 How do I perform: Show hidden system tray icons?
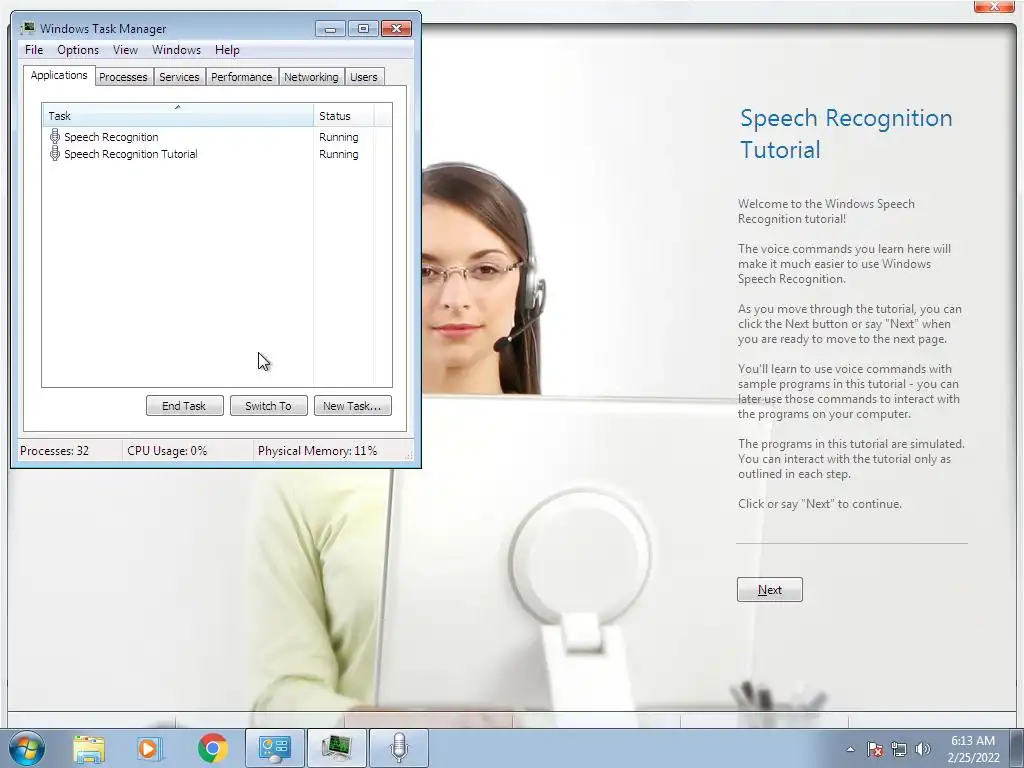pos(850,749)
